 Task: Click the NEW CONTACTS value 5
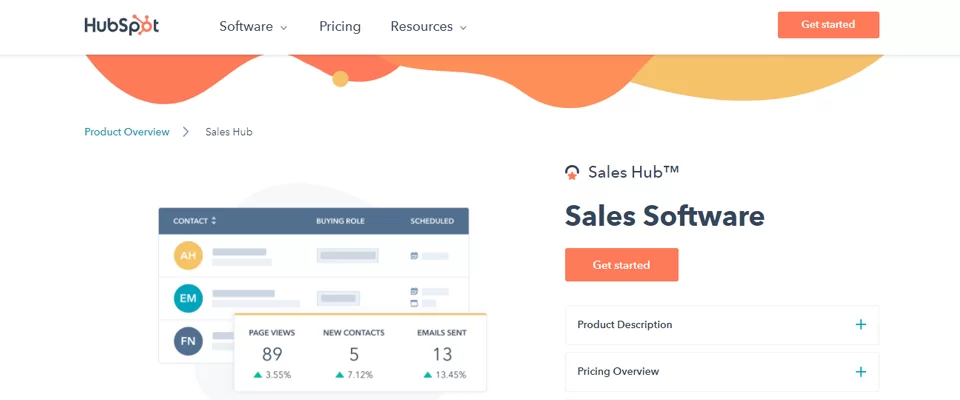click(x=354, y=354)
